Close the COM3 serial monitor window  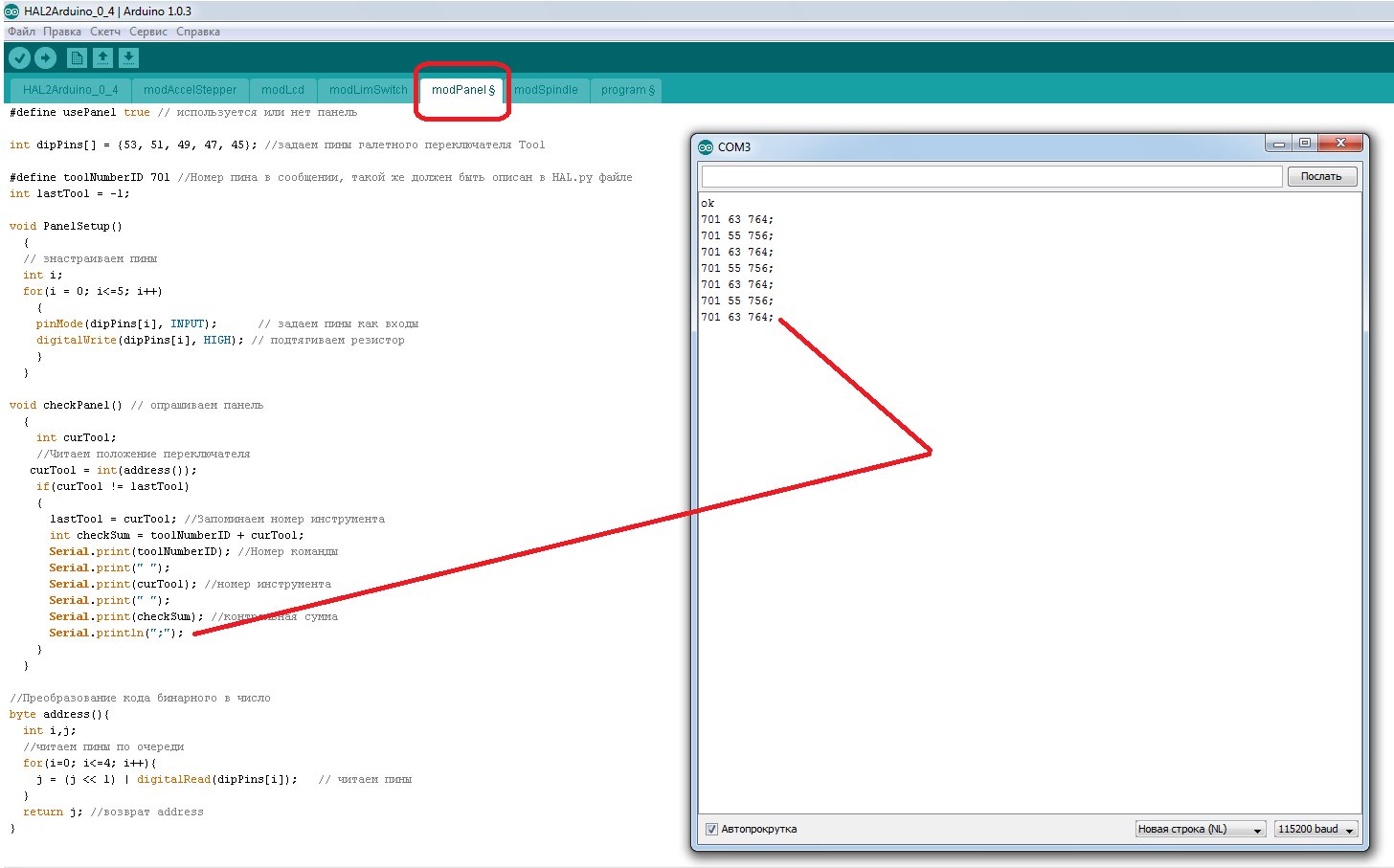click(x=1340, y=144)
